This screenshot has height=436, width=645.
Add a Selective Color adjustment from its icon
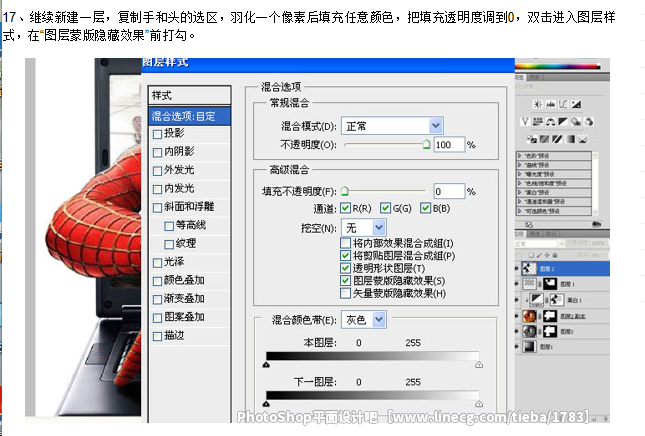[x=582, y=139]
